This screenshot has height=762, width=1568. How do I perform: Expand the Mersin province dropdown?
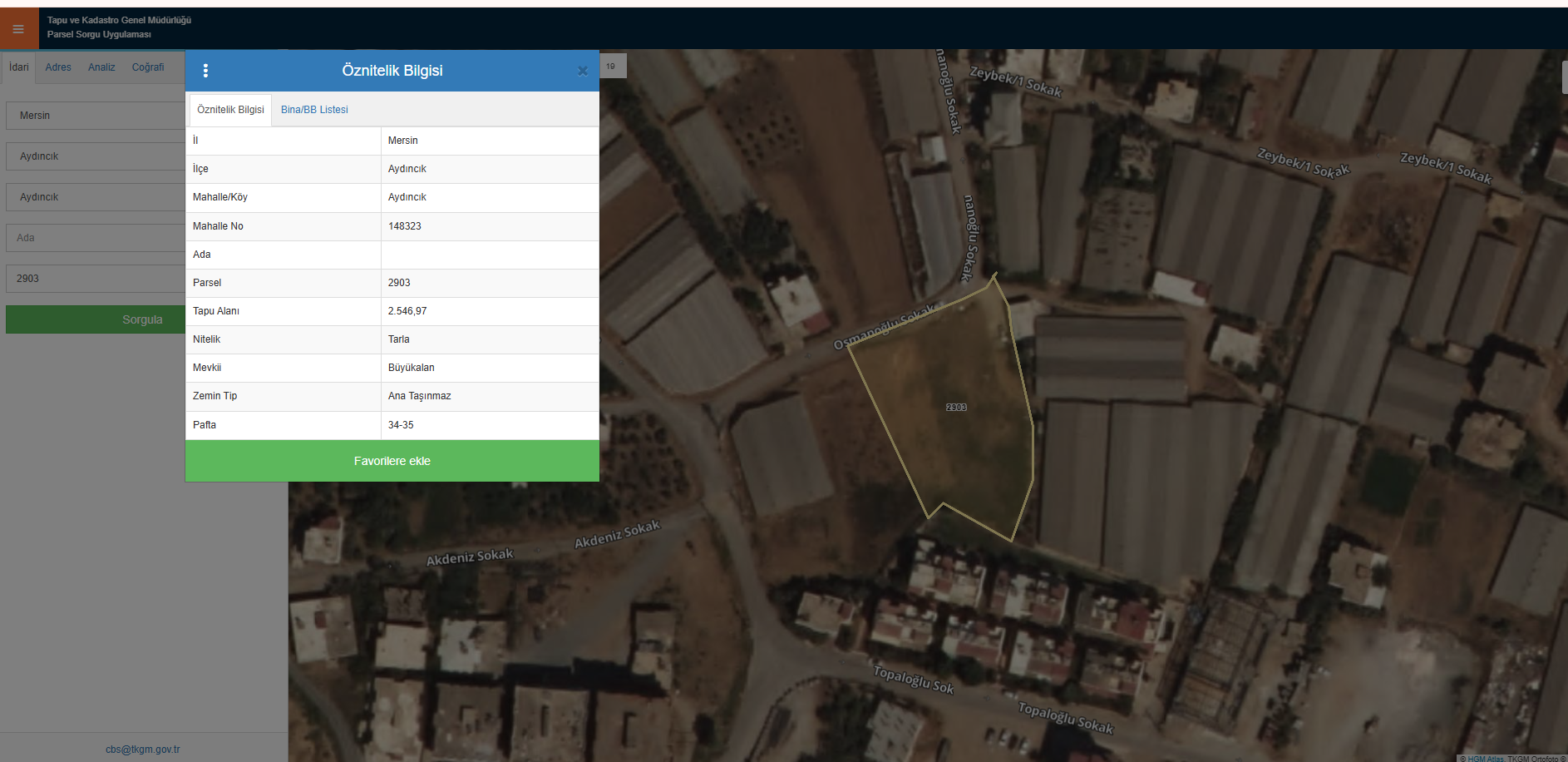[96, 116]
